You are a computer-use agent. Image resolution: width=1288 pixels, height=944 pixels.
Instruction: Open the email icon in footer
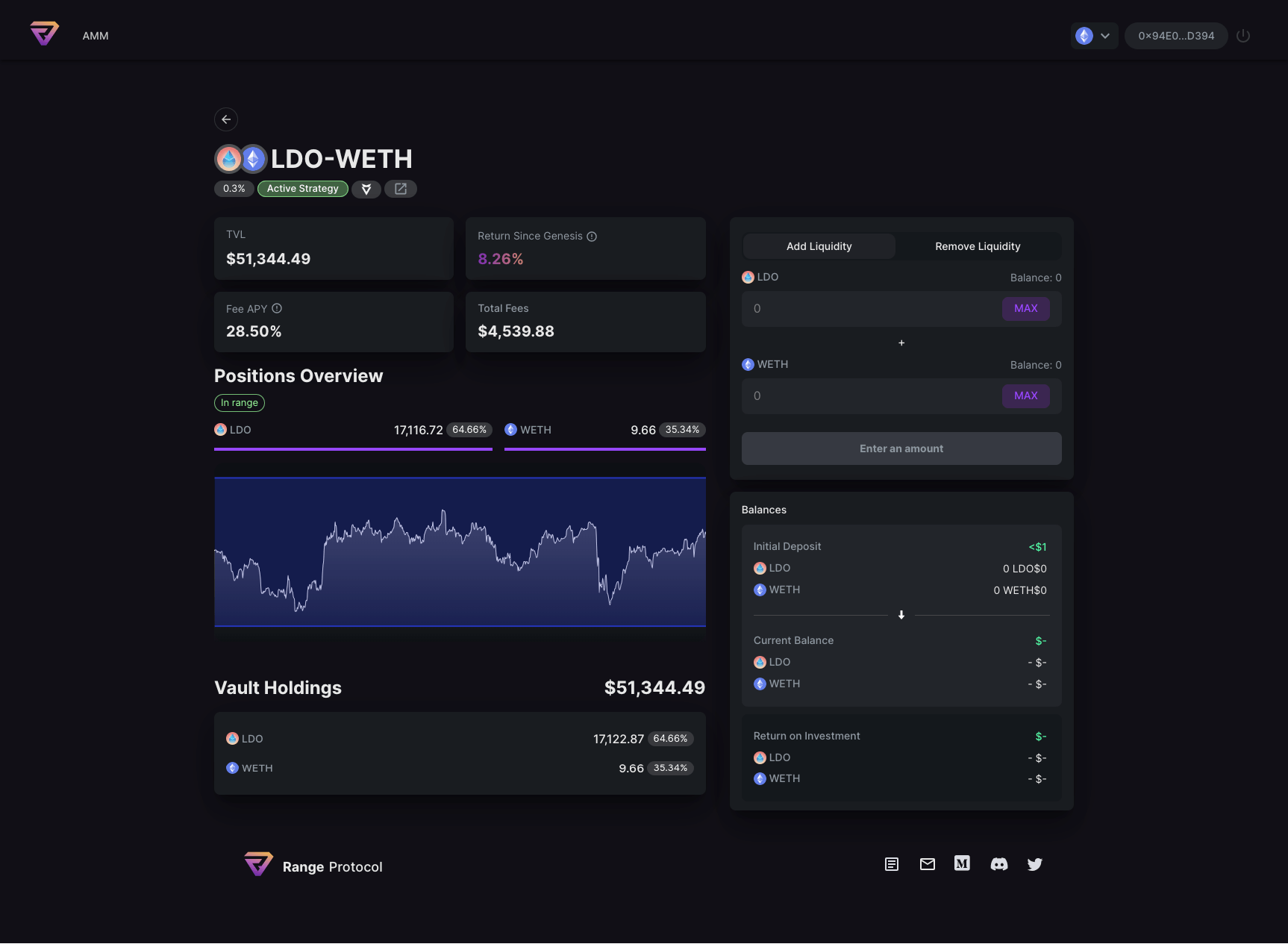(x=928, y=864)
